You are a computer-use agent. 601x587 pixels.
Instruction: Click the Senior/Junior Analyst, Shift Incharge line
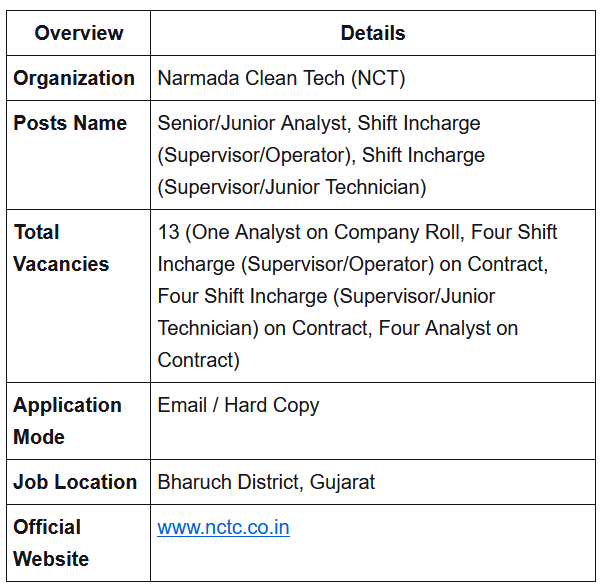tap(319, 123)
